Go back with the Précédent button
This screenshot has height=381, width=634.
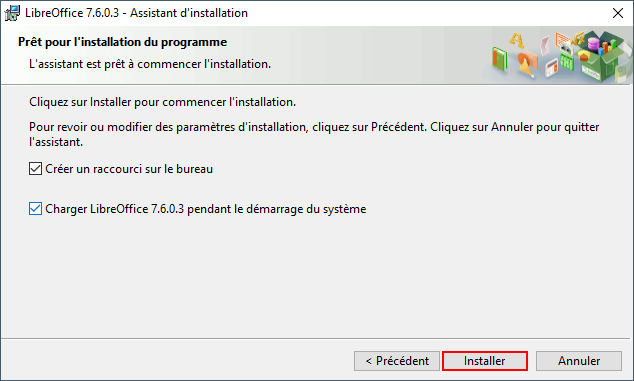coord(397,361)
